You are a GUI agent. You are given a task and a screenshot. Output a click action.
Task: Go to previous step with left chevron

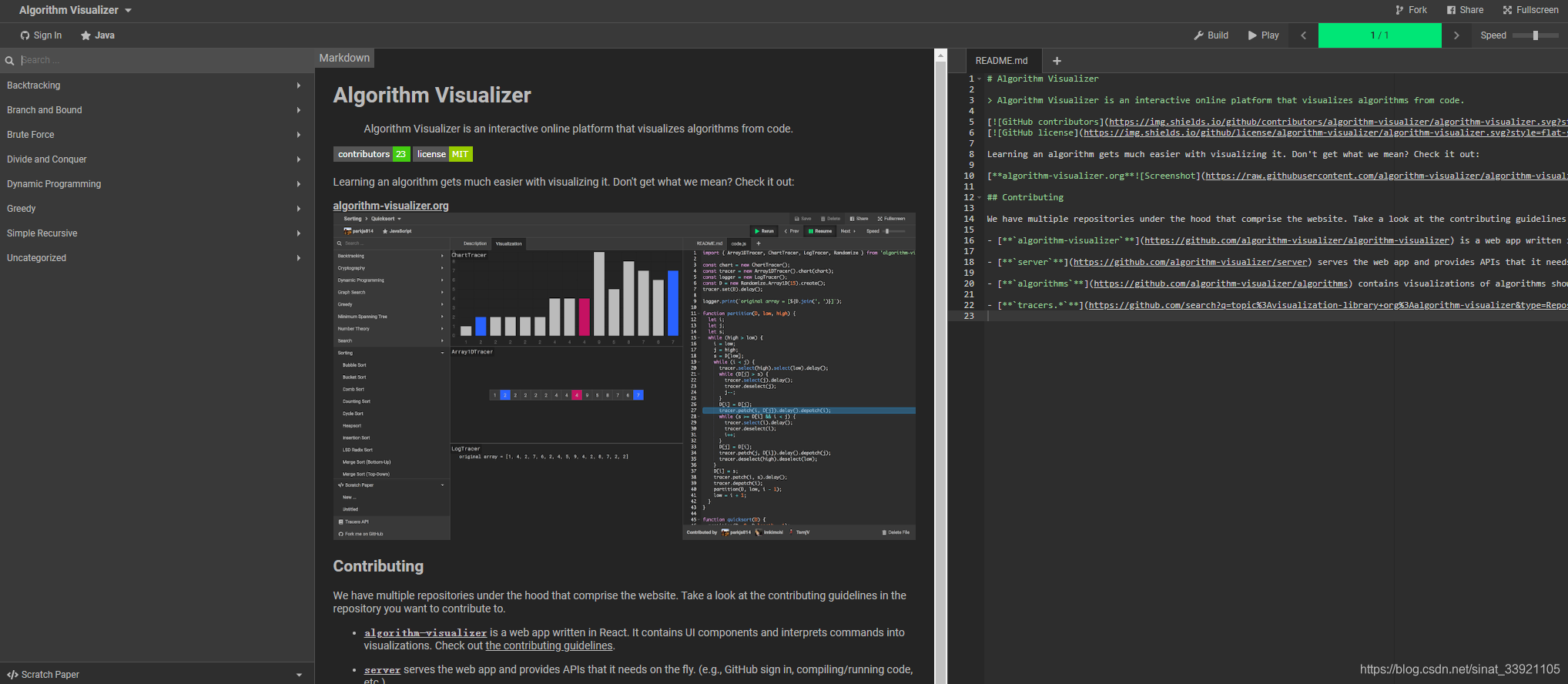click(1303, 35)
